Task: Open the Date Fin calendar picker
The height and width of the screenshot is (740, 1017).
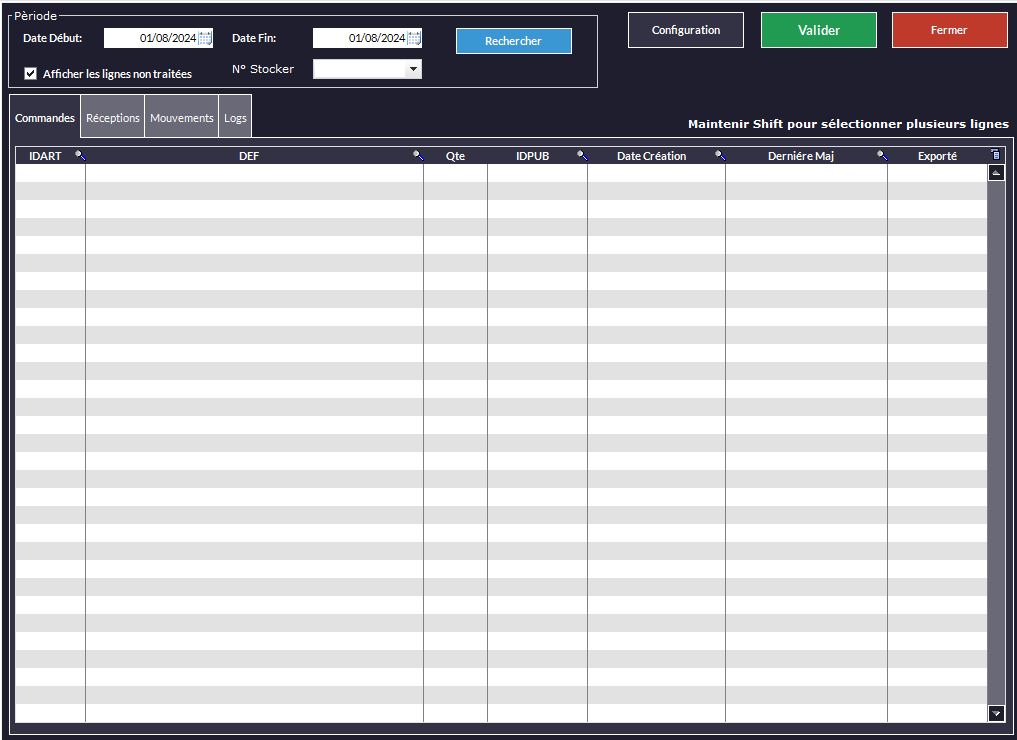Action: pos(414,39)
